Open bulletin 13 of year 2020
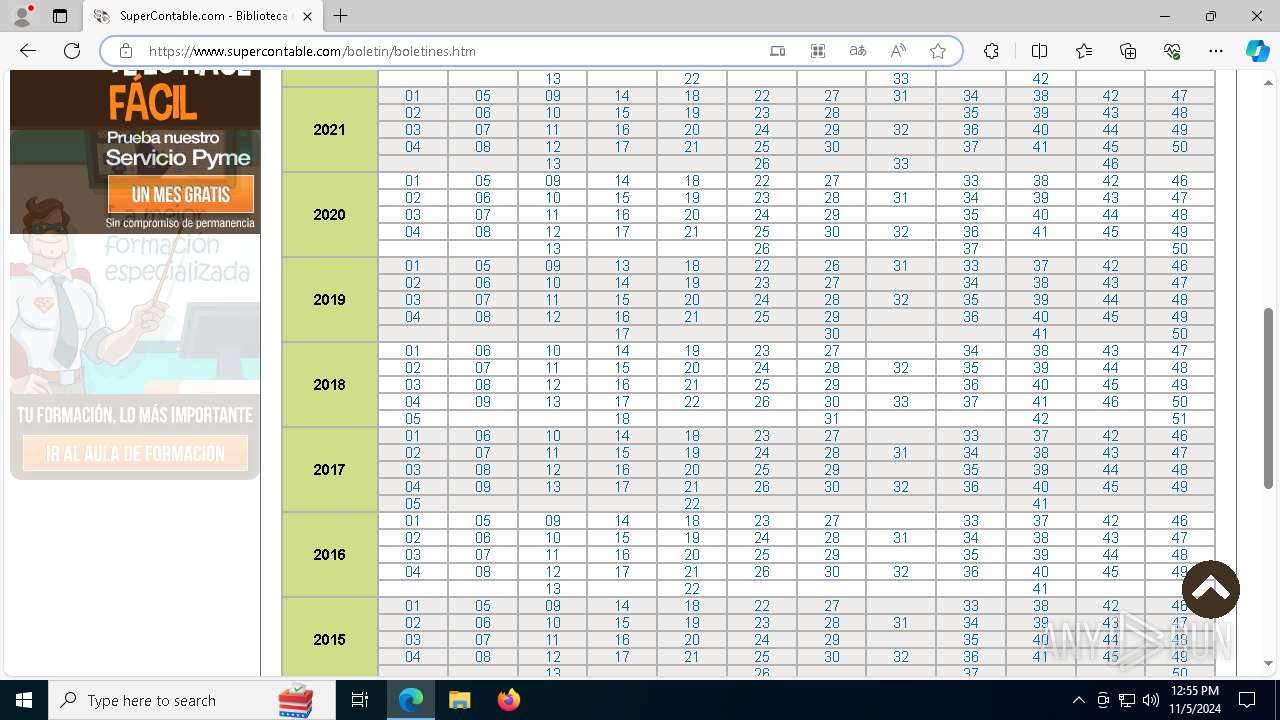This screenshot has height=720, width=1280. pos(553,249)
